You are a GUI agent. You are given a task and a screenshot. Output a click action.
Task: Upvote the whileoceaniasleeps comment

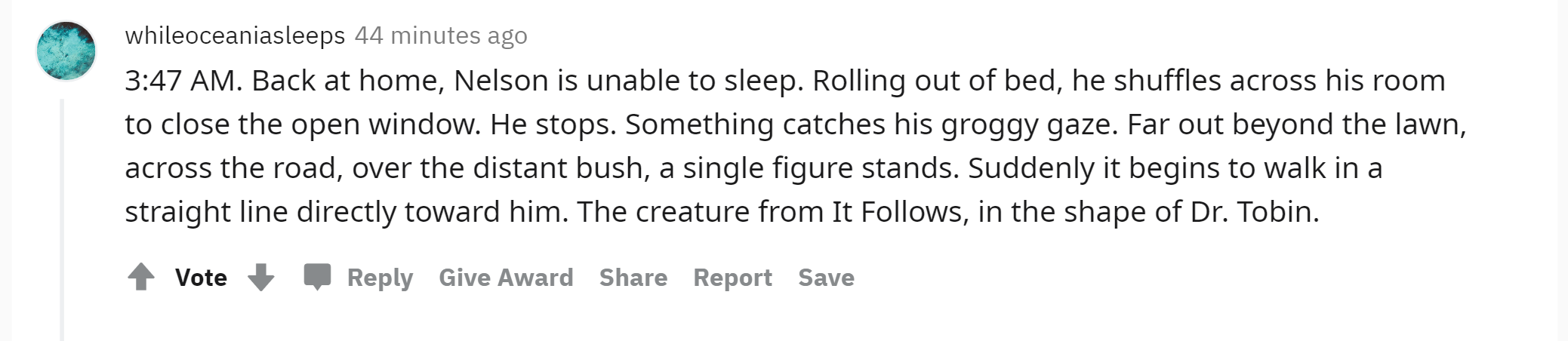coord(141,277)
